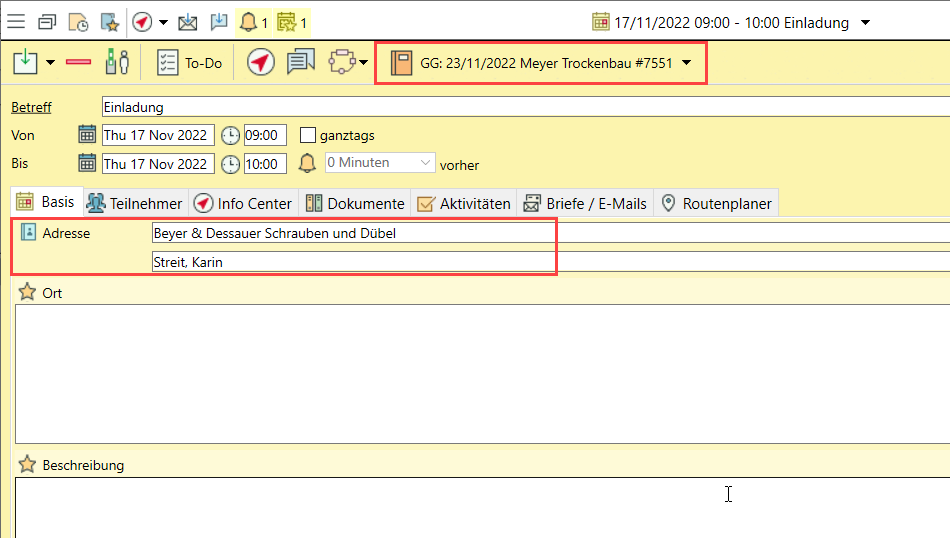The height and width of the screenshot is (538, 950).
Task: Click the red minus delete icon
Action: coord(78,63)
